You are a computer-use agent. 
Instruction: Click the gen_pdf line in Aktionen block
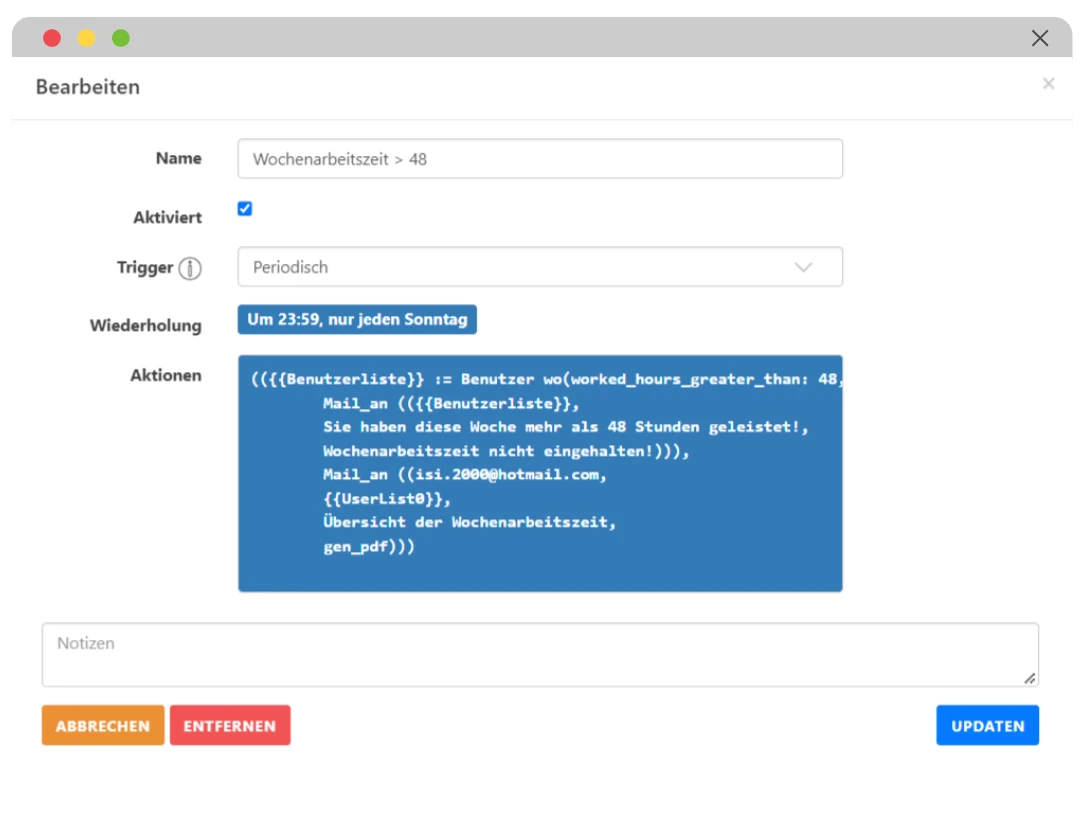click(368, 547)
